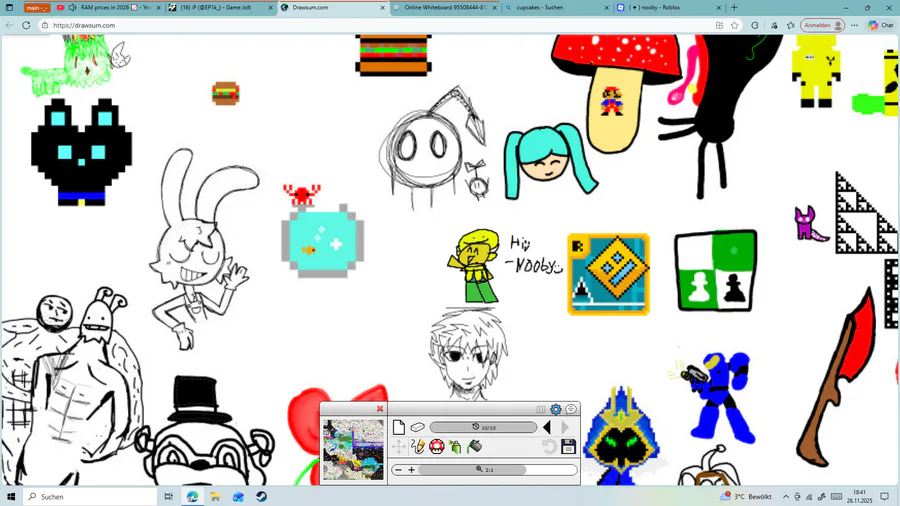Open Task View in taskbar

click(x=168, y=496)
